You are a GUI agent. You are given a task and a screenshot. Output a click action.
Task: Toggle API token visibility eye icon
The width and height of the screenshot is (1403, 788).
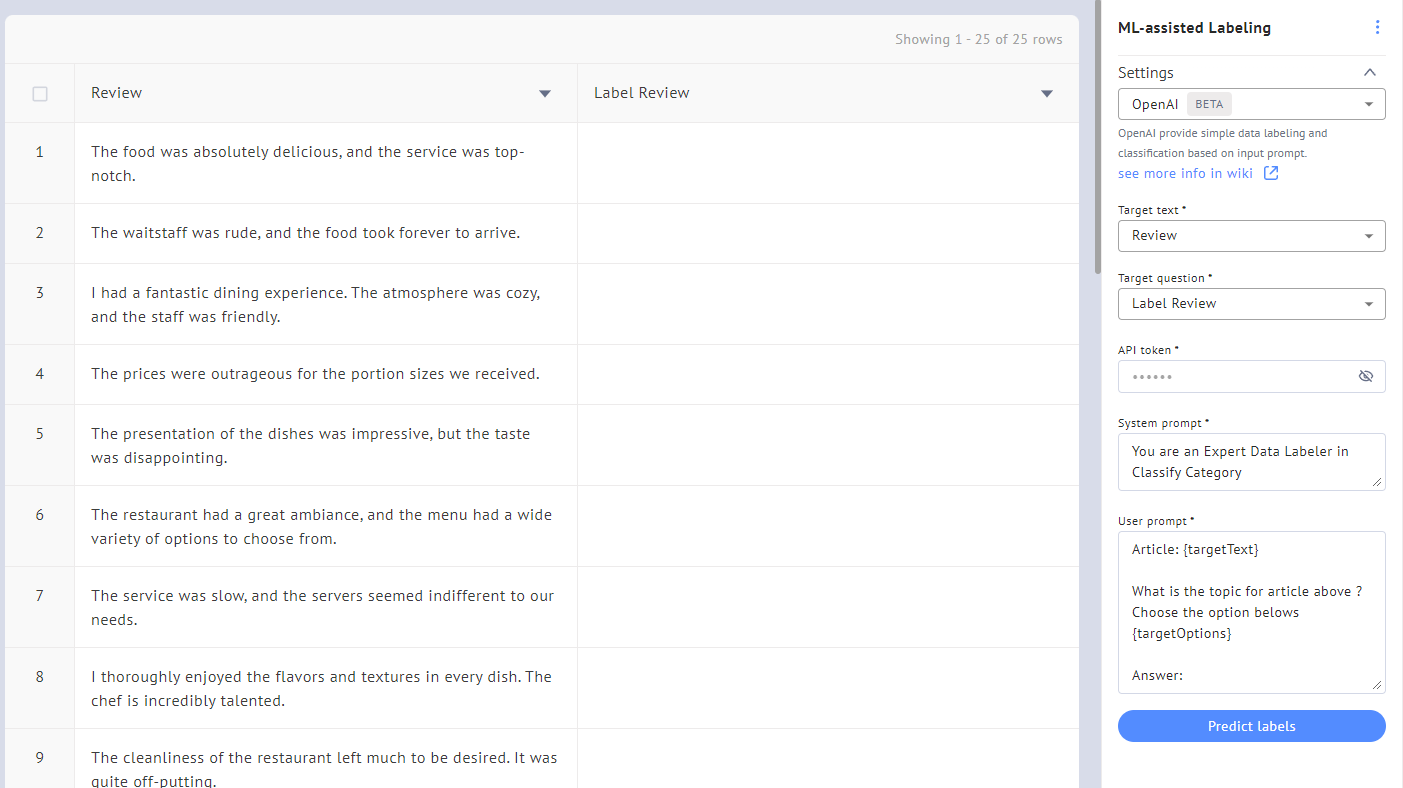pyautogui.click(x=1365, y=377)
